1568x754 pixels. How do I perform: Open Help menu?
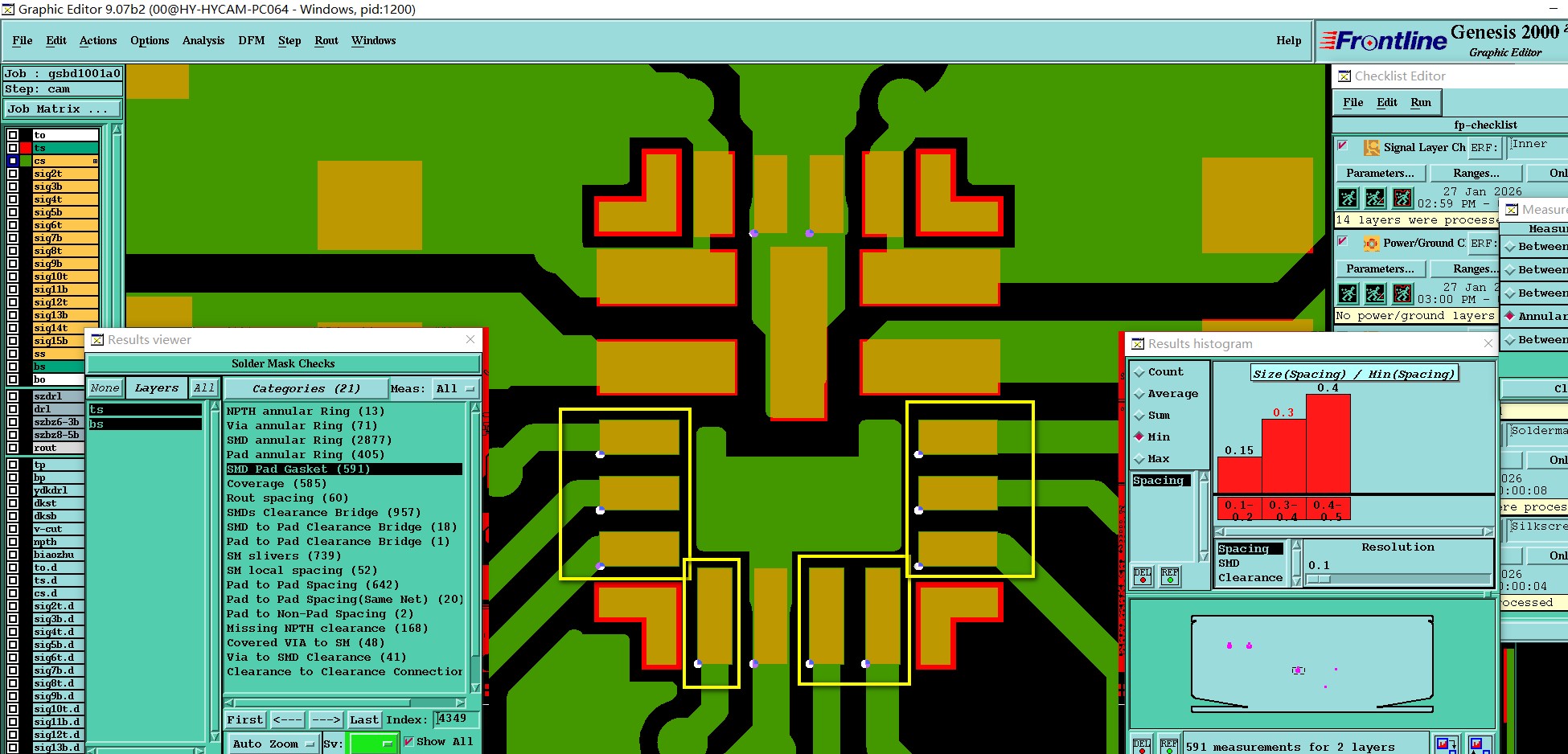(1288, 40)
